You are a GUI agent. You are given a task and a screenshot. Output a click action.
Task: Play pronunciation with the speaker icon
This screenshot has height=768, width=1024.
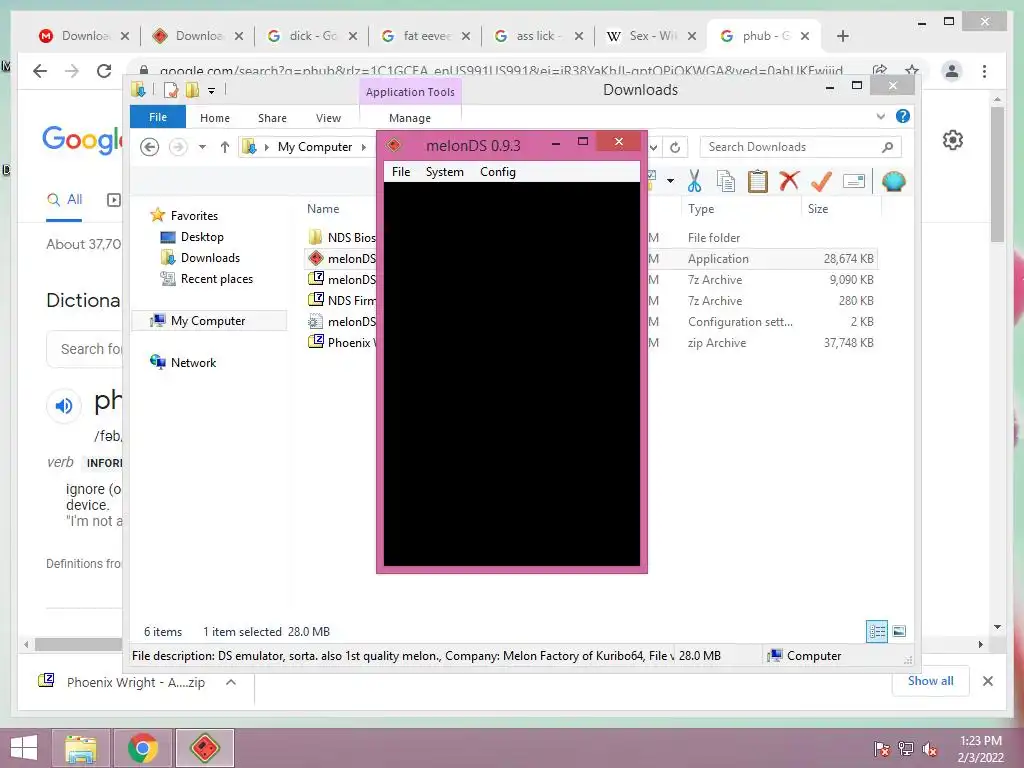click(x=64, y=406)
